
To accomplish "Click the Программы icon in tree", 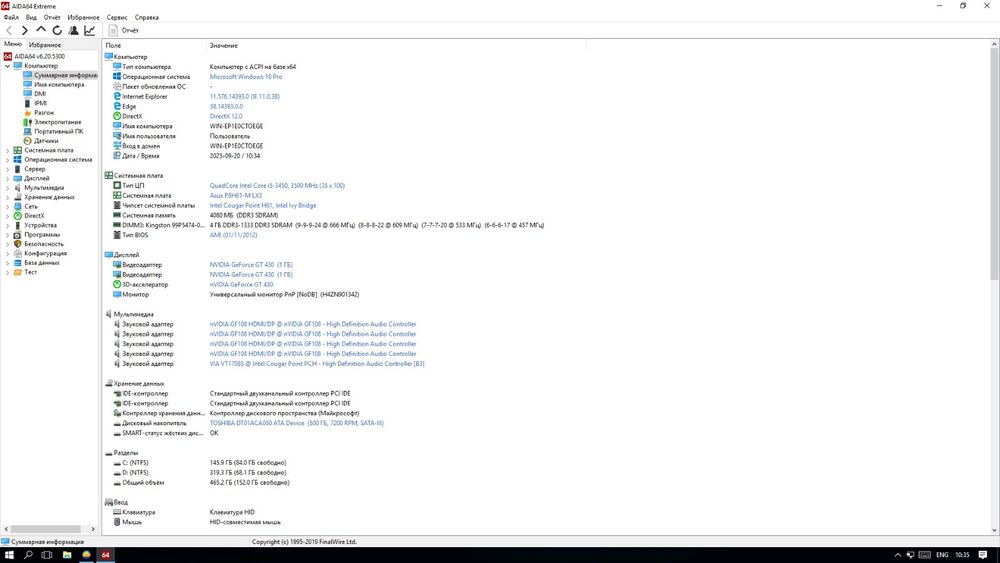I will [x=17, y=235].
